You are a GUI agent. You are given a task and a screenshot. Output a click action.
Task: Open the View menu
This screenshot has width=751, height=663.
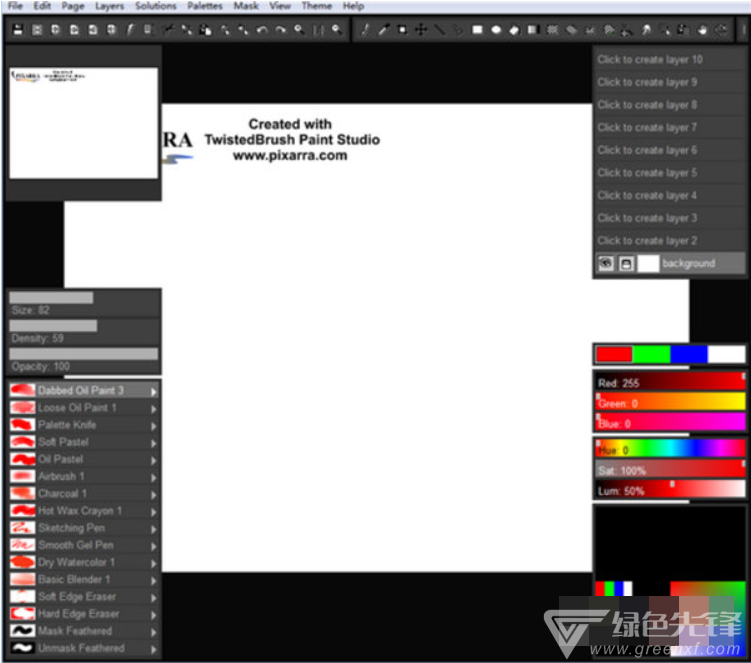pyautogui.click(x=280, y=6)
